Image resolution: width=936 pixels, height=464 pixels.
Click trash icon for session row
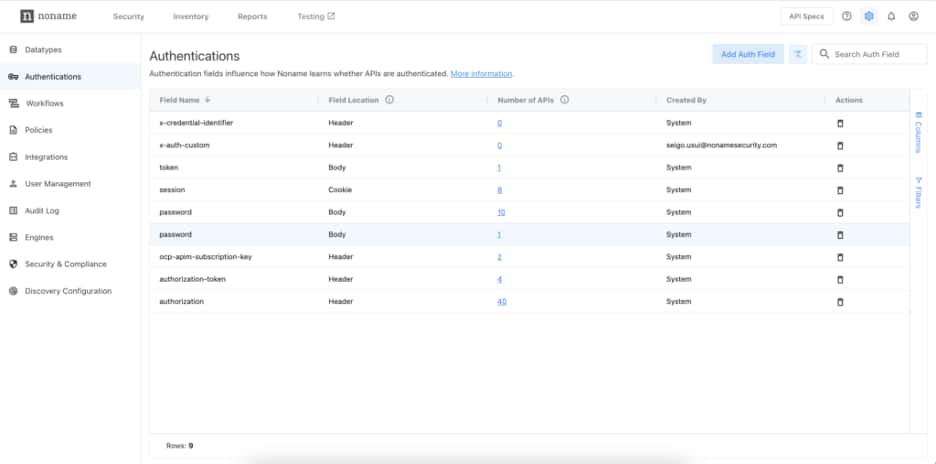click(x=840, y=190)
